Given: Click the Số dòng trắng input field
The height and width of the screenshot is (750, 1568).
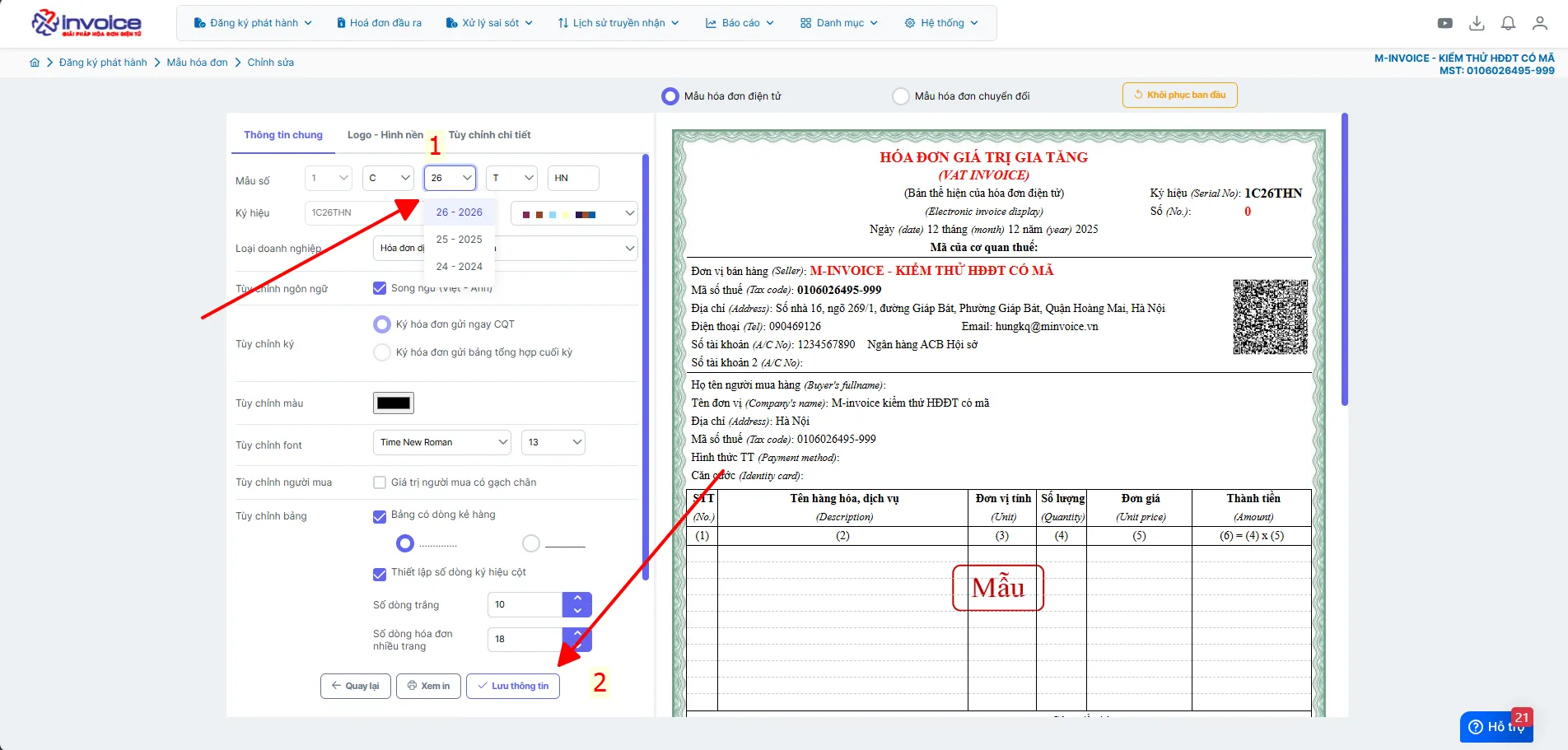Looking at the screenshot, I should pyautogui.click(x=525, y=604).
